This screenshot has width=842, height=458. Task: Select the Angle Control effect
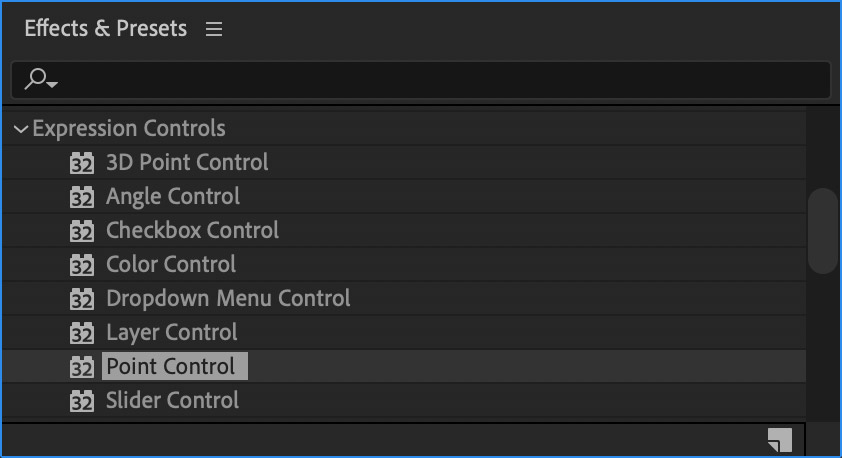click(x=173, y=197)
